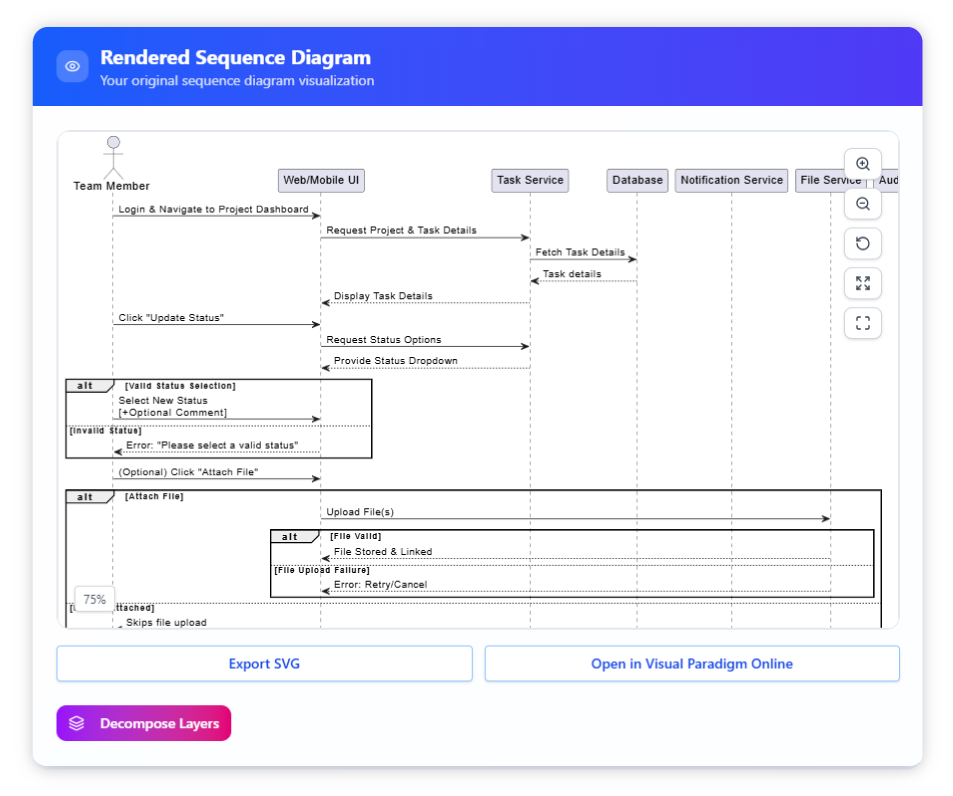Click the eye icon in the header
The height and width of the screenshot is (796, 953).
(x=72, y=67)
